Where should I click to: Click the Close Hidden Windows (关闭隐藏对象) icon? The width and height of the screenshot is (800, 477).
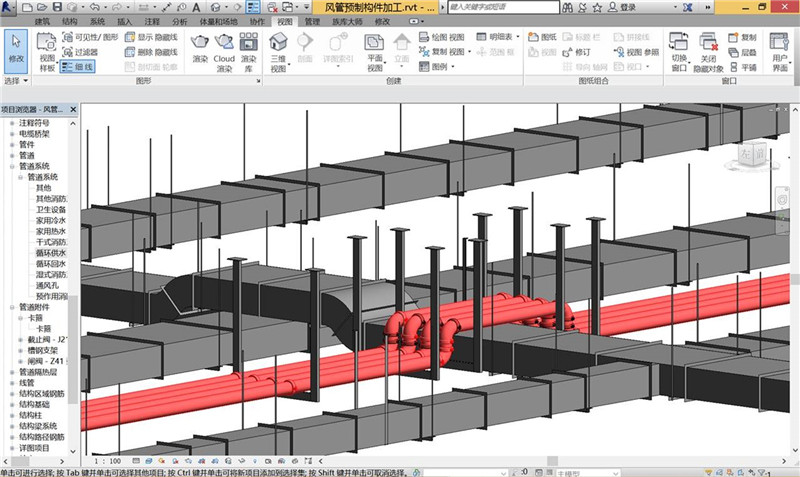pos(709,43)
